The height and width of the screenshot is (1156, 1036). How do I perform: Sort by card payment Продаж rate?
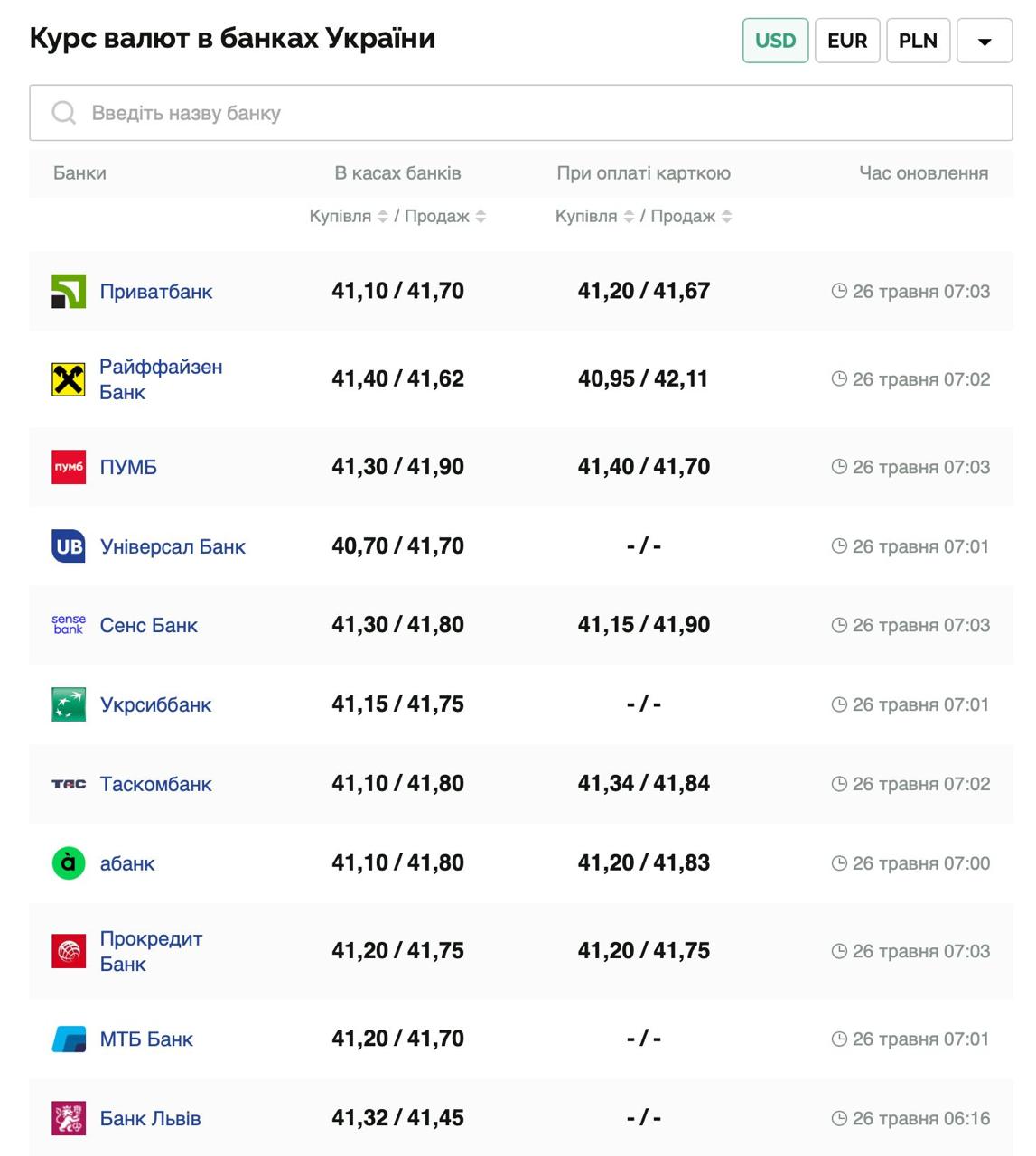coord(727,217)
